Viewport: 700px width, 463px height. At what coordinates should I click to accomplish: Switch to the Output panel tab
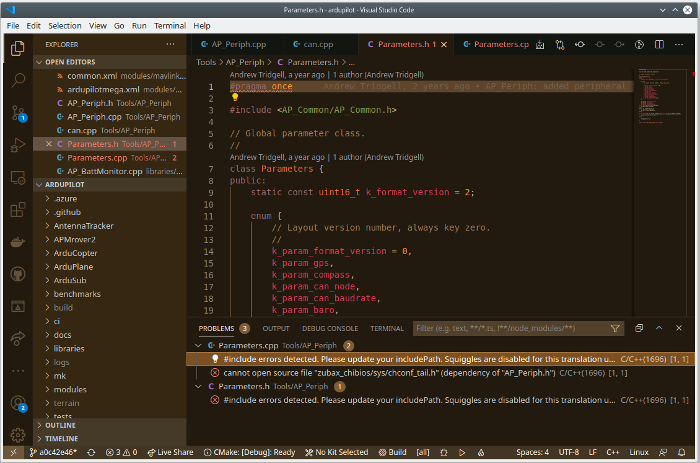[x=276, y=329]
